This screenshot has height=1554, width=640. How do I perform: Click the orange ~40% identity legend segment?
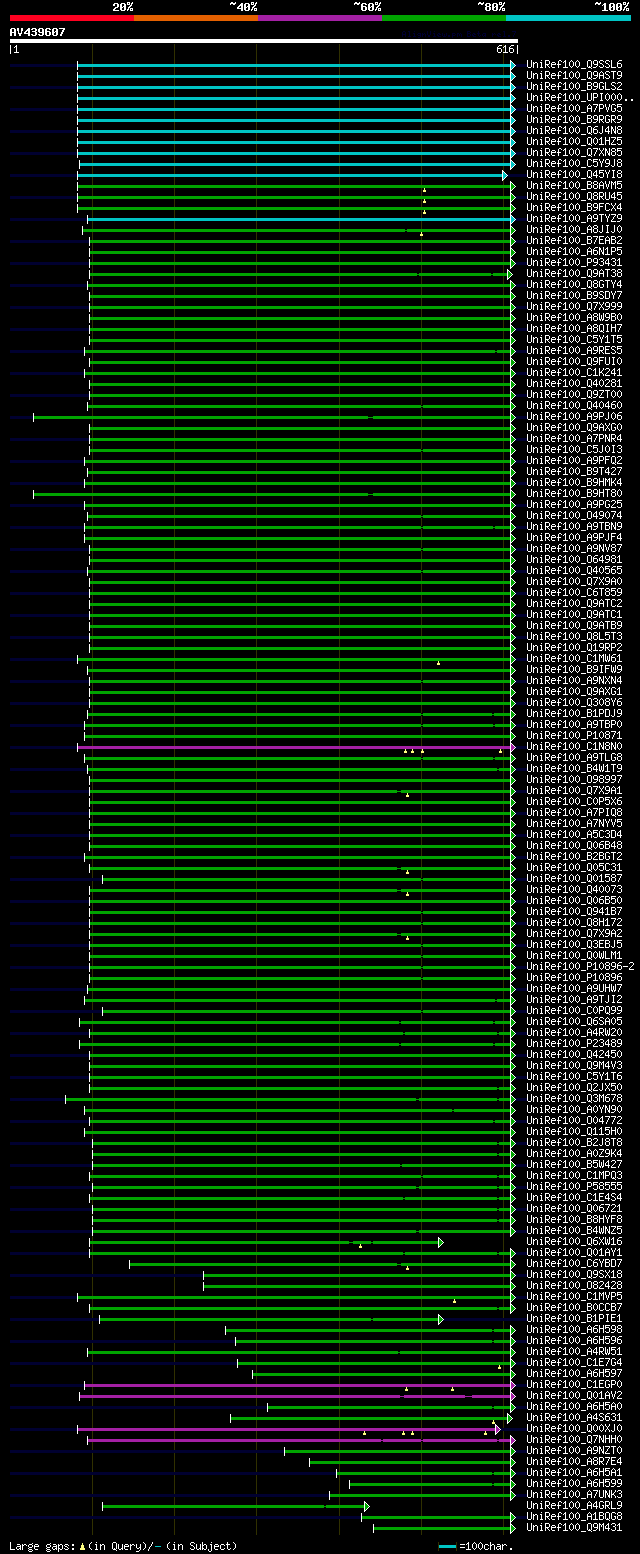[x=195, y=18]
